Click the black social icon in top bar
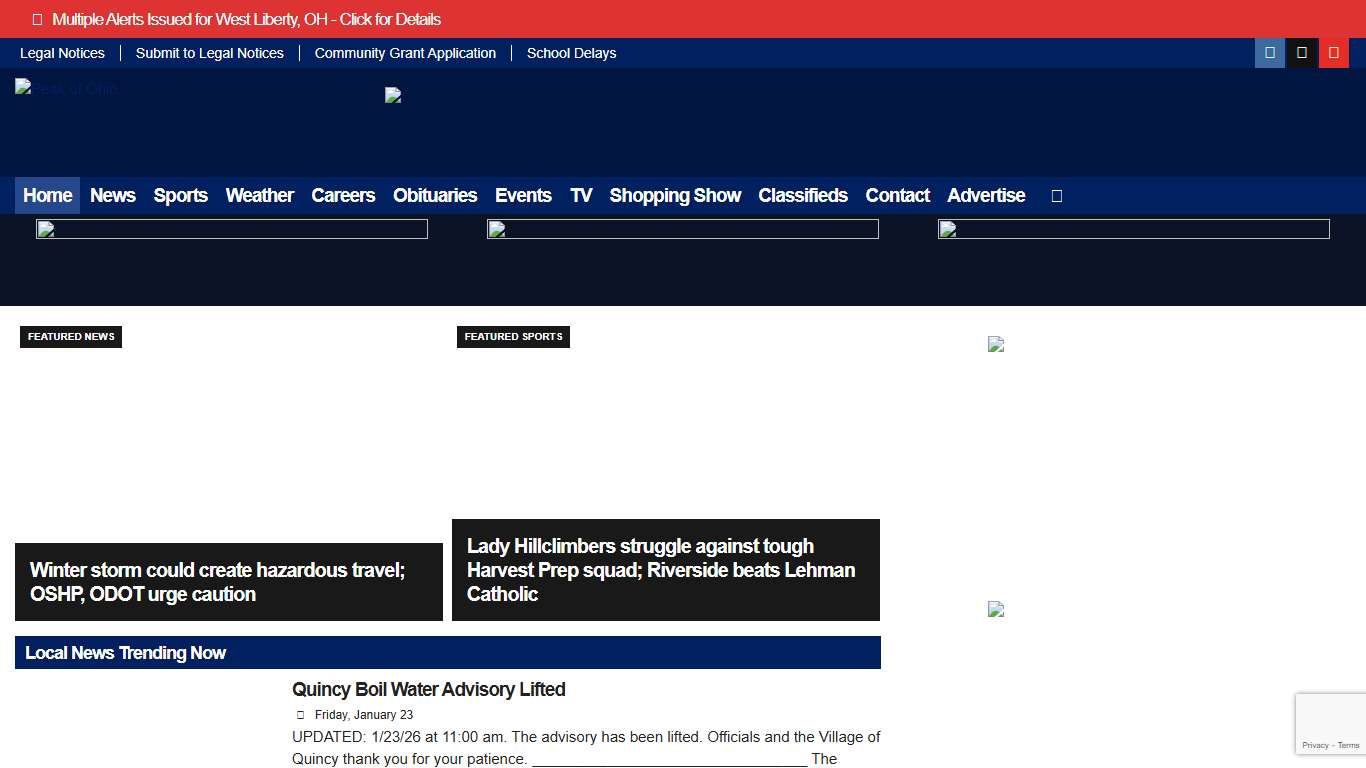Viewport: 1366px width, 768px height. [1301, 53]
